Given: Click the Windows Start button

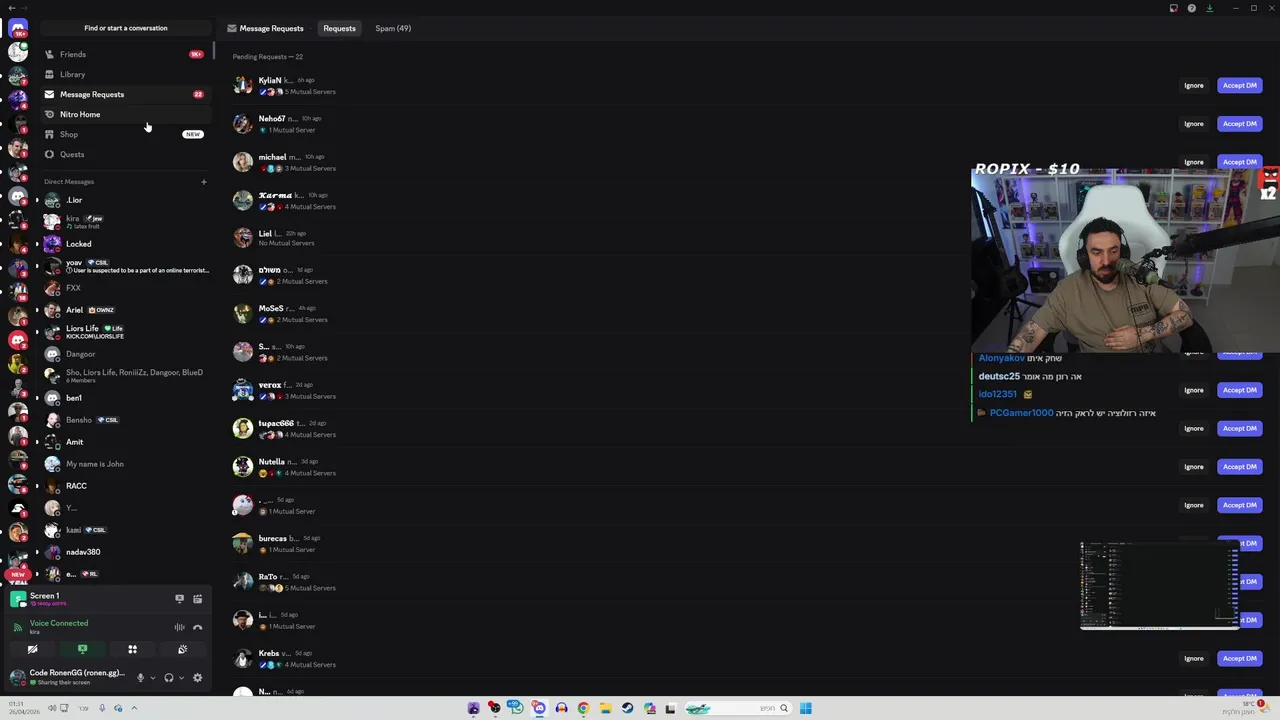Looking at the screenshot, I should 805,708.
